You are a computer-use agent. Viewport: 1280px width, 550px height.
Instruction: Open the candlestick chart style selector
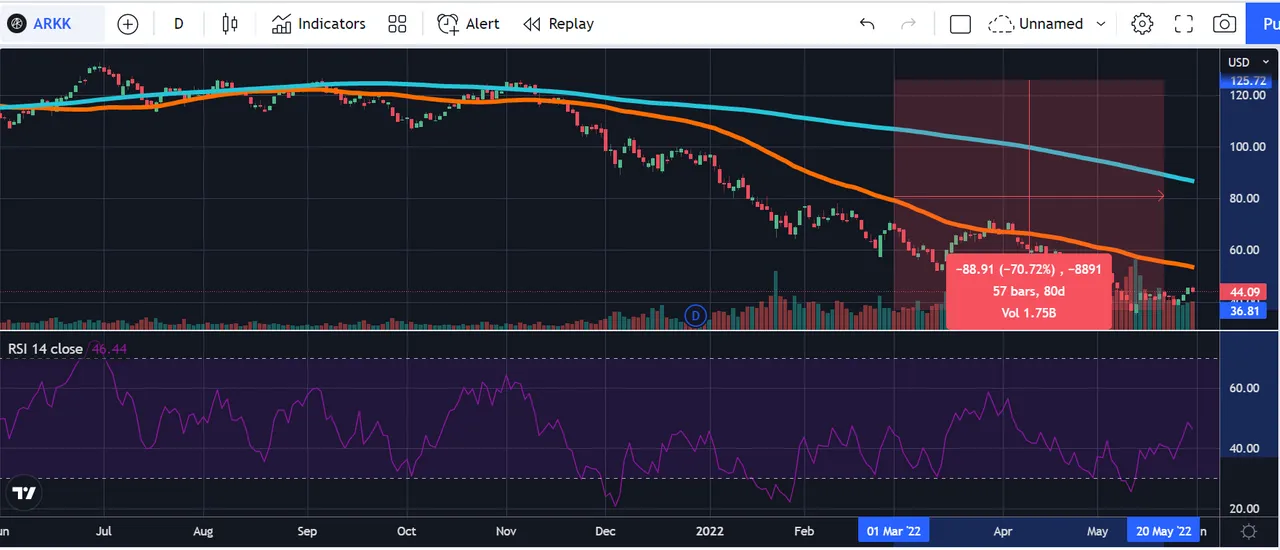tap(231, 24)
